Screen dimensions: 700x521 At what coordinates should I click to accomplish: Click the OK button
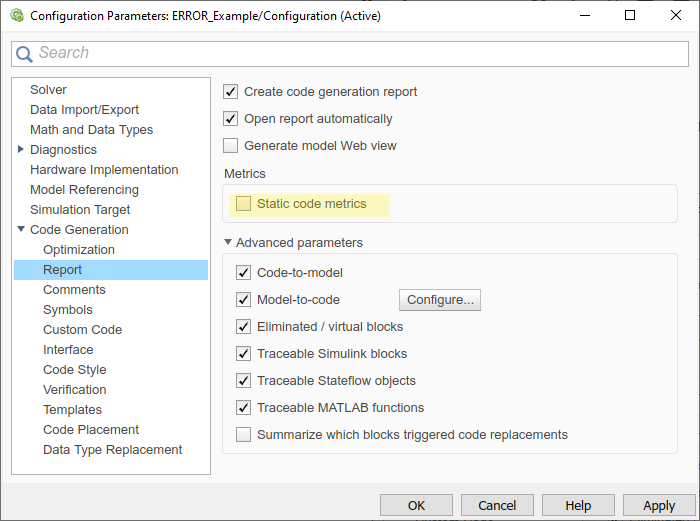[x=416, y=505]
